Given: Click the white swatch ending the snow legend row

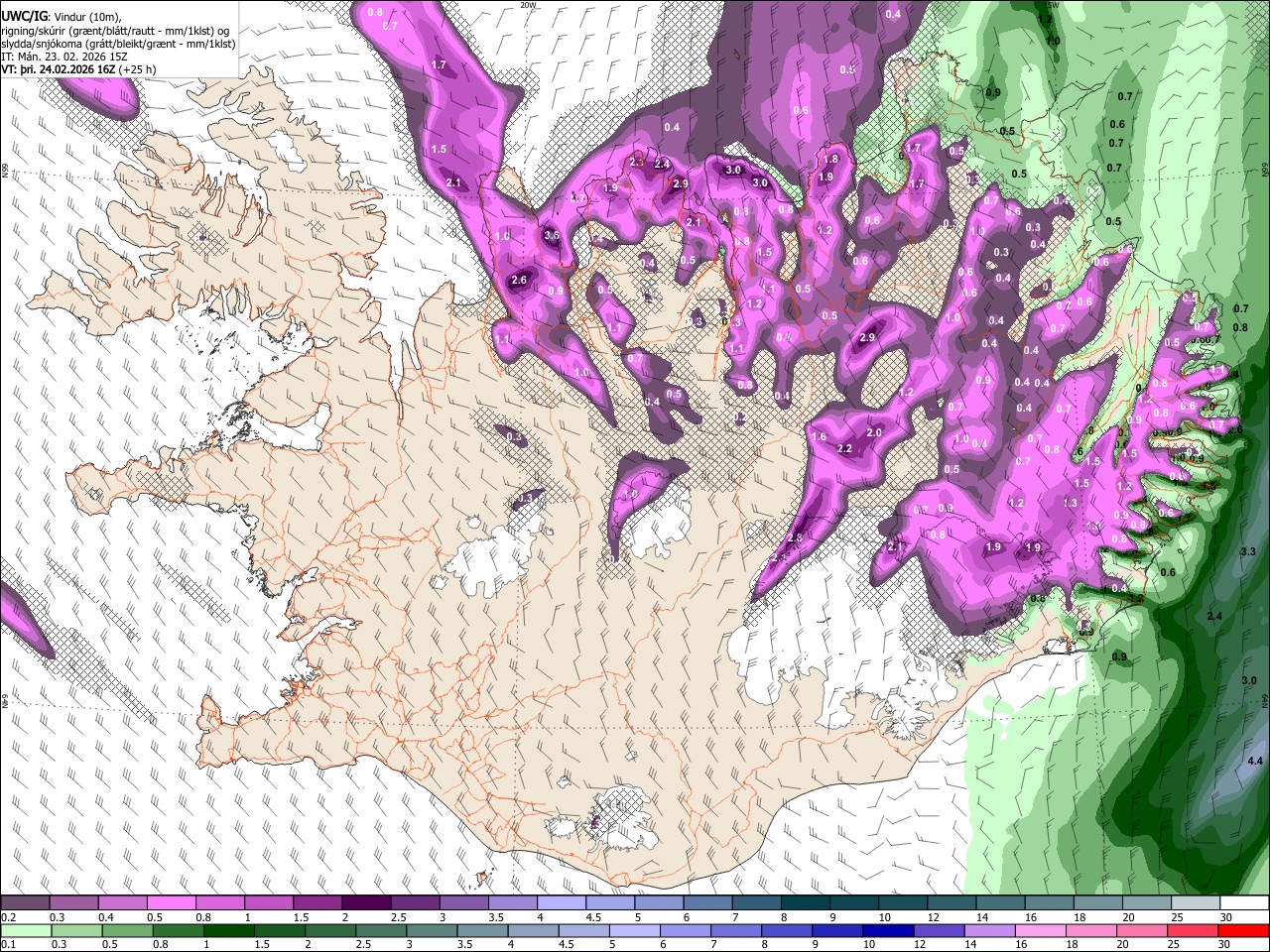Looking at the screenshot, I should pyautogui.click(x=1243, y=903).
